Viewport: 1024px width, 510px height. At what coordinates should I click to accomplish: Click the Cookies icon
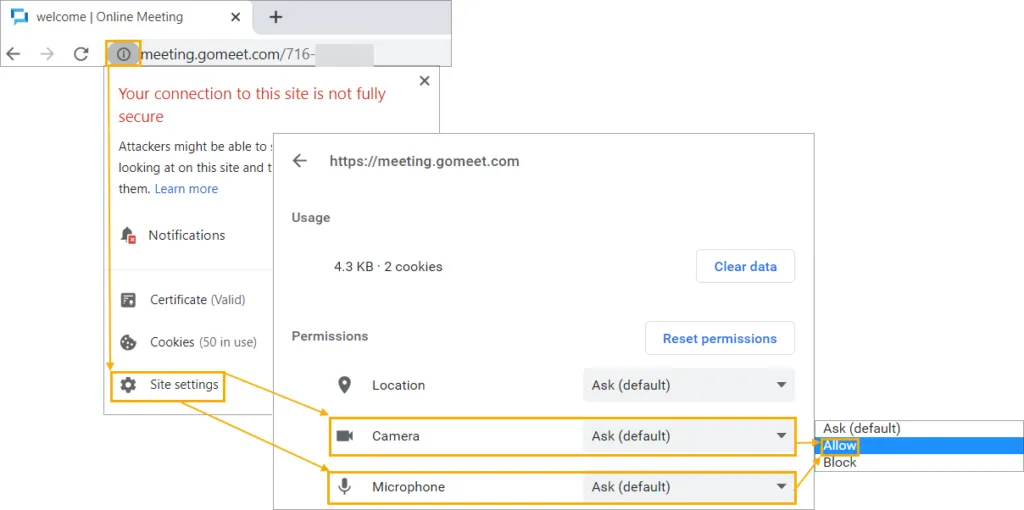coord(128,342)
